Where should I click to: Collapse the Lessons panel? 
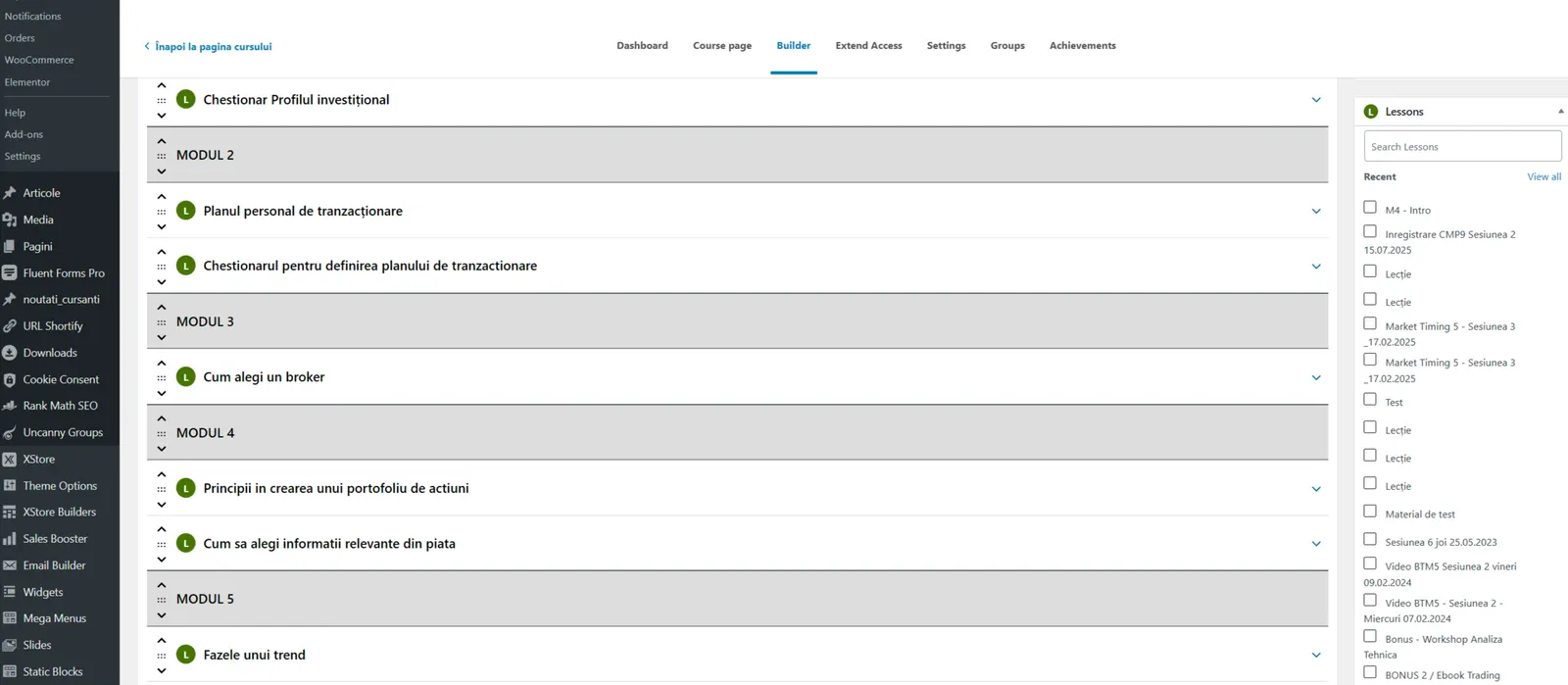pyautogui.click(x=1560, y=112)
